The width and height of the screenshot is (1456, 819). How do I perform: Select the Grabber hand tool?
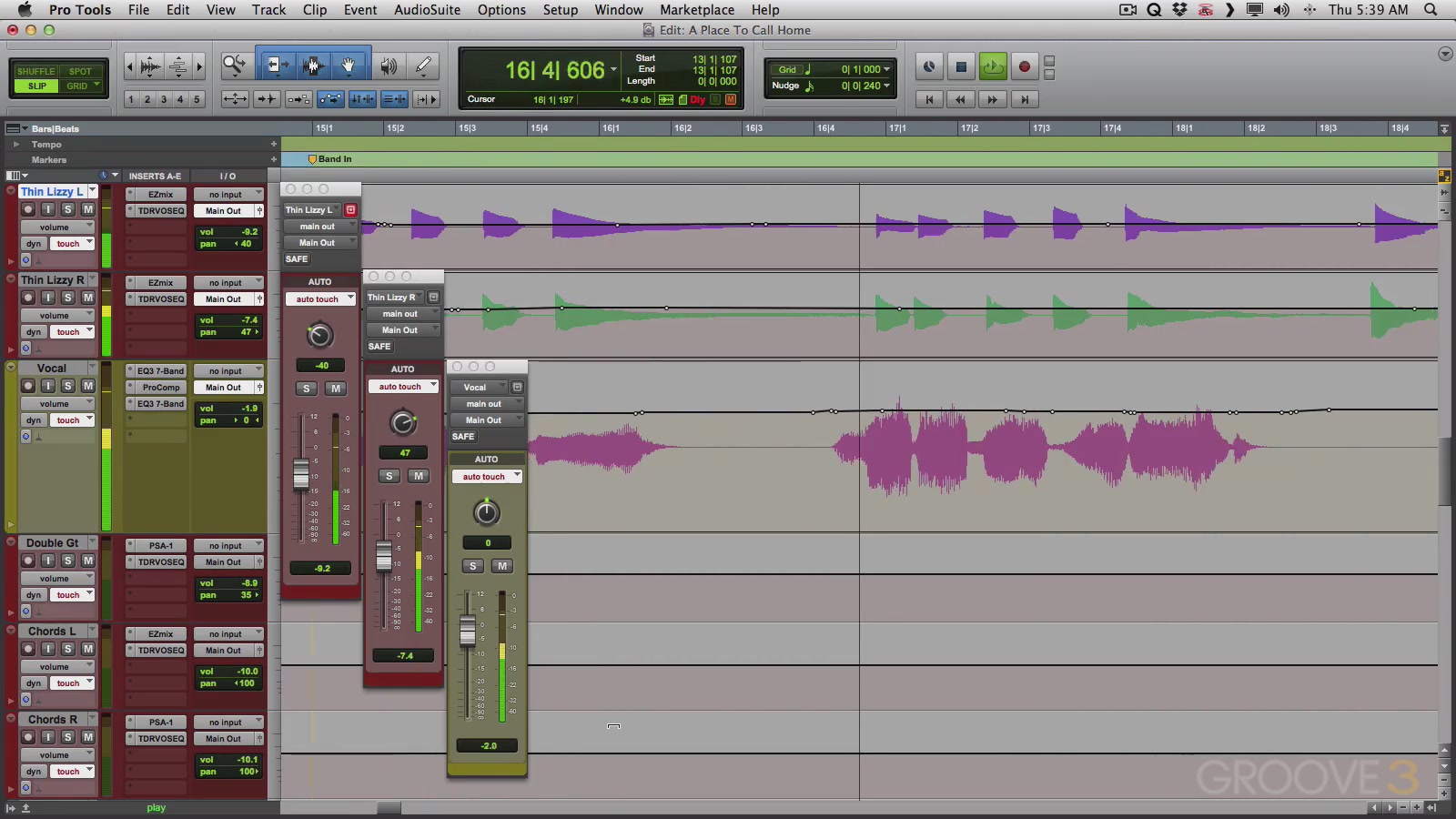(x=349, y=65)
